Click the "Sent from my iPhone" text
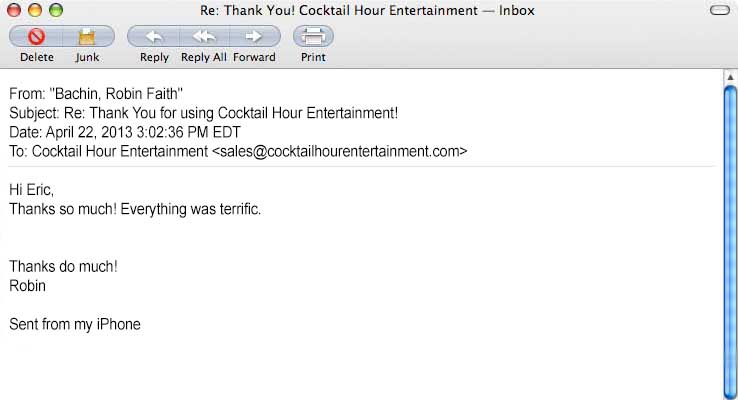738x400 pixels. point(75,324)
